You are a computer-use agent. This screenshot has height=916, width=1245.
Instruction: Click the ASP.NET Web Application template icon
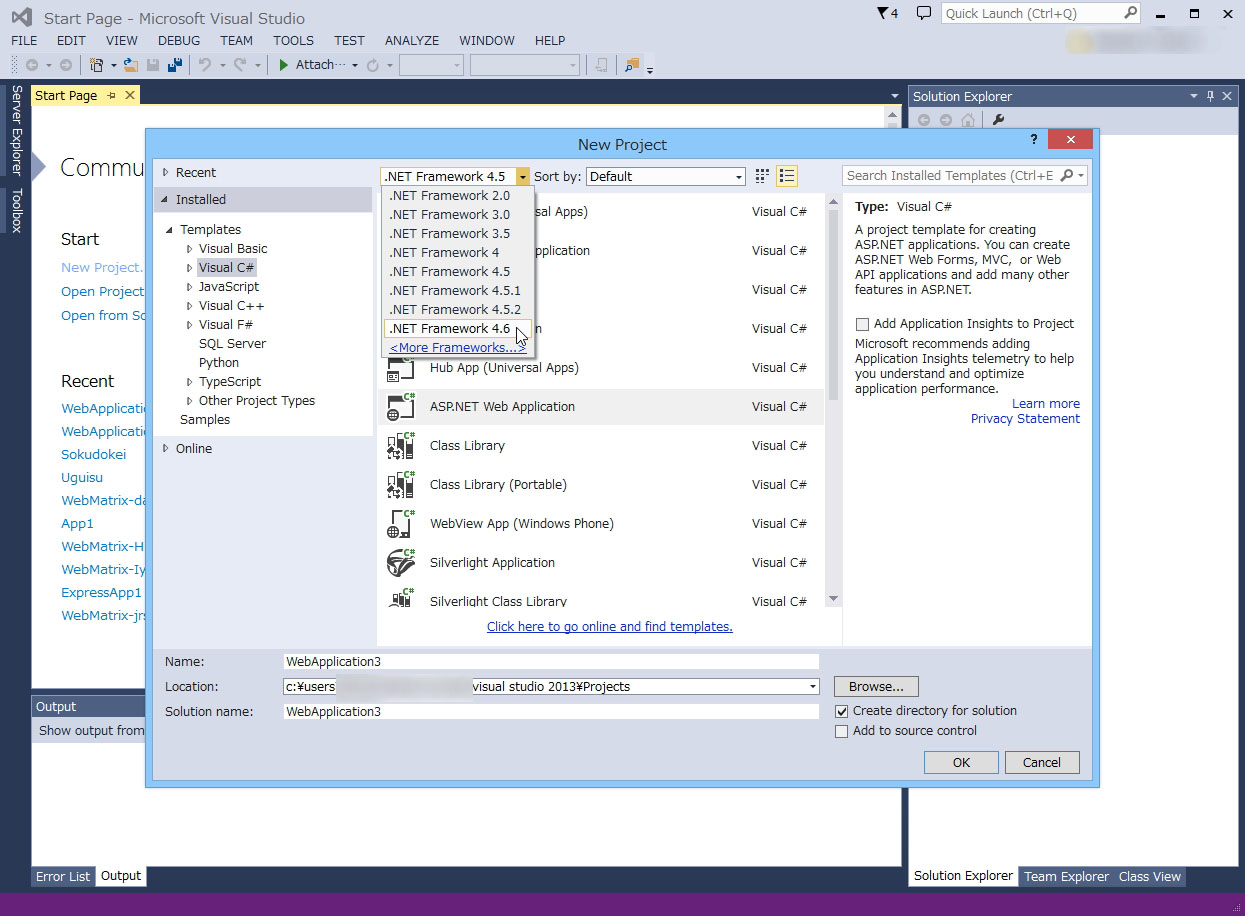(401, 406)
